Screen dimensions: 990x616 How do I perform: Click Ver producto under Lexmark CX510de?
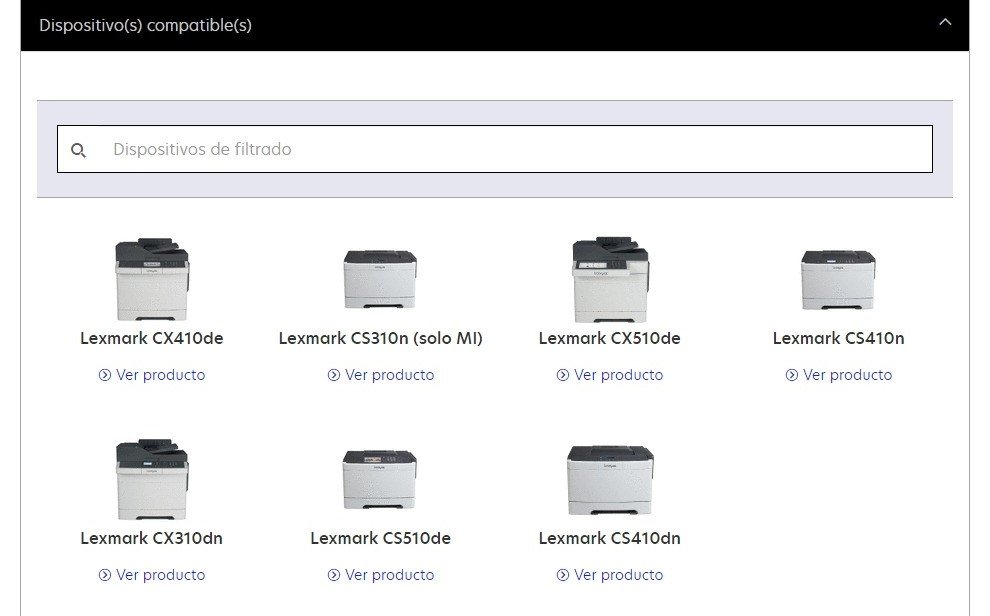pyautogui.click(x=610, y=375)
